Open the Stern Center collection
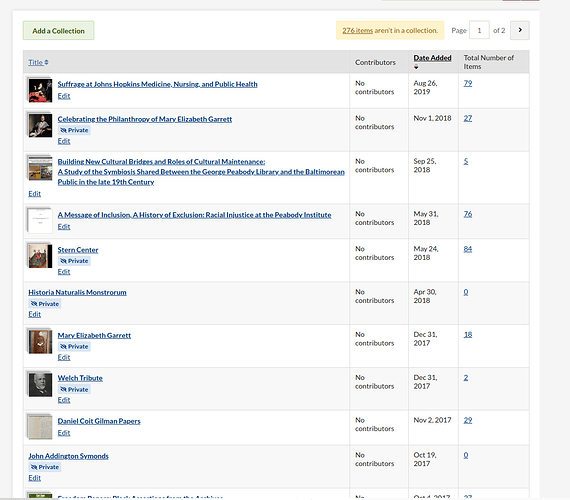The width and height of the screenshot is (570, 500). (78, 250)
